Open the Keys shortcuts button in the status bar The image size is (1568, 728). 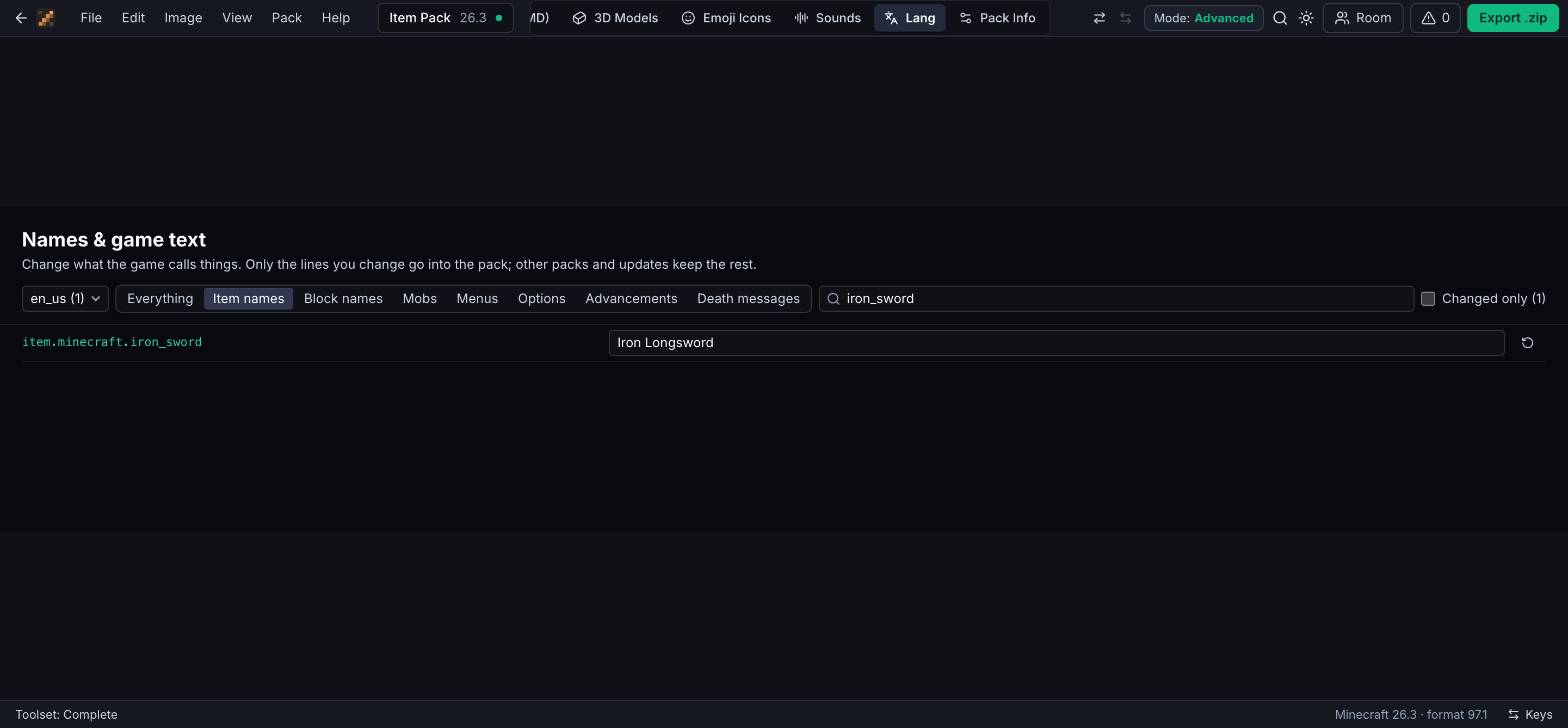click(1530, 714)
